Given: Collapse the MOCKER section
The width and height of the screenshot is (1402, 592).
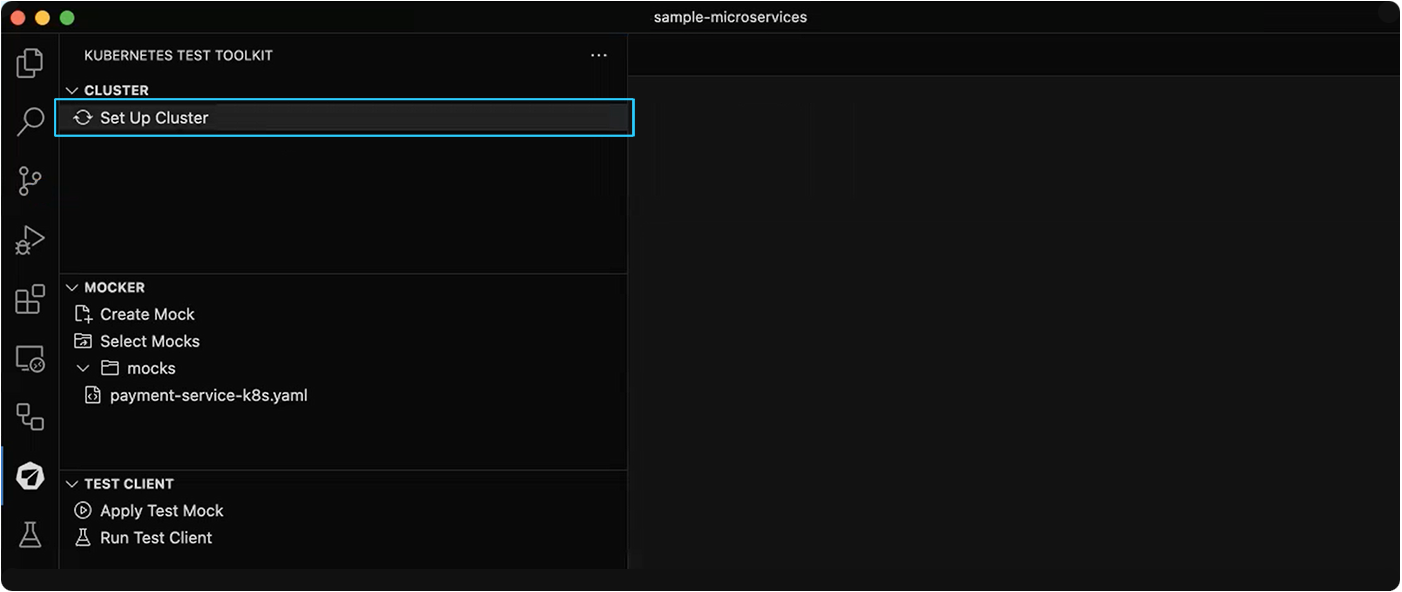Looking at the screenshot, I should pyautogui.click(x=71, y=287).
